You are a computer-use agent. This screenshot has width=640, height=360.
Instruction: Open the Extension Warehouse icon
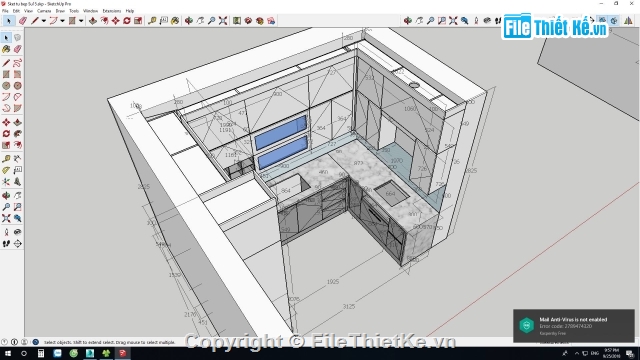coord(260,20)
